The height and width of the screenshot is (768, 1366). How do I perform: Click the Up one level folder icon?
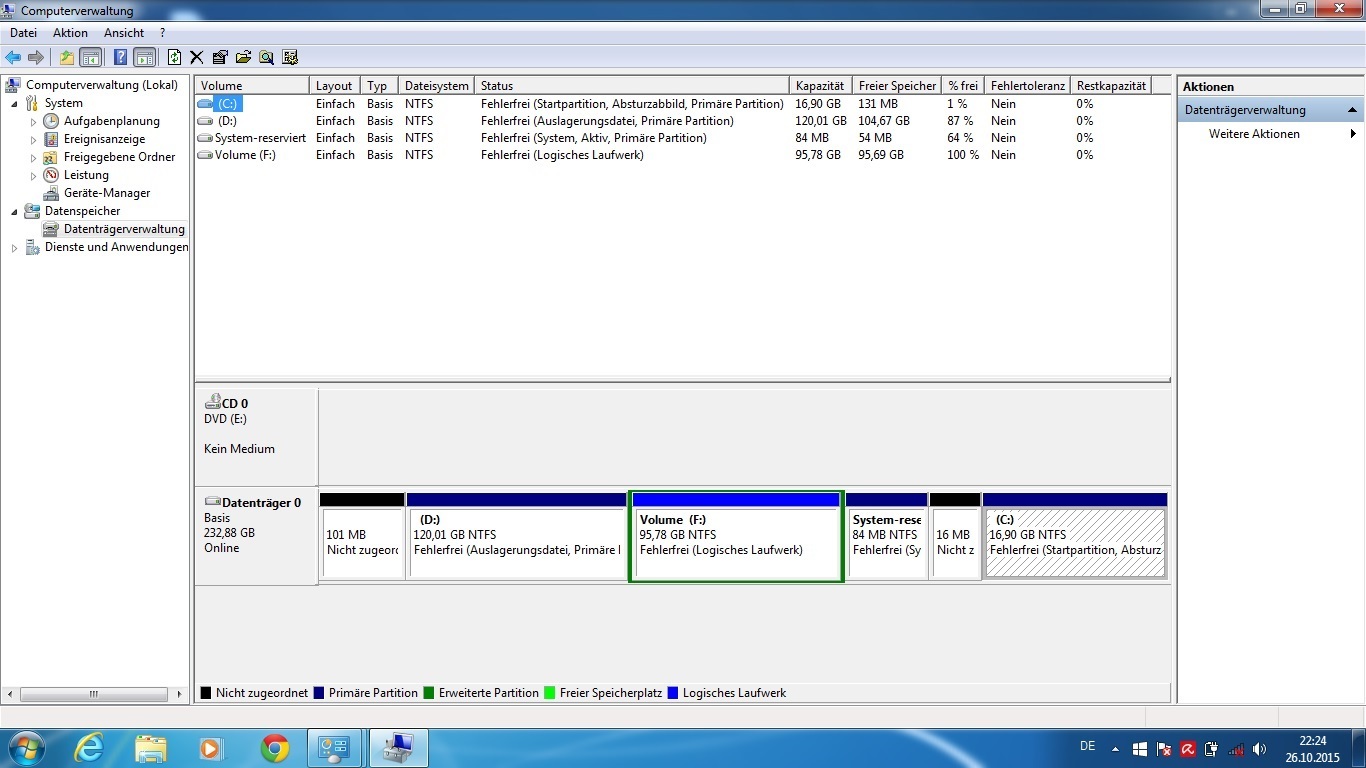66,57
